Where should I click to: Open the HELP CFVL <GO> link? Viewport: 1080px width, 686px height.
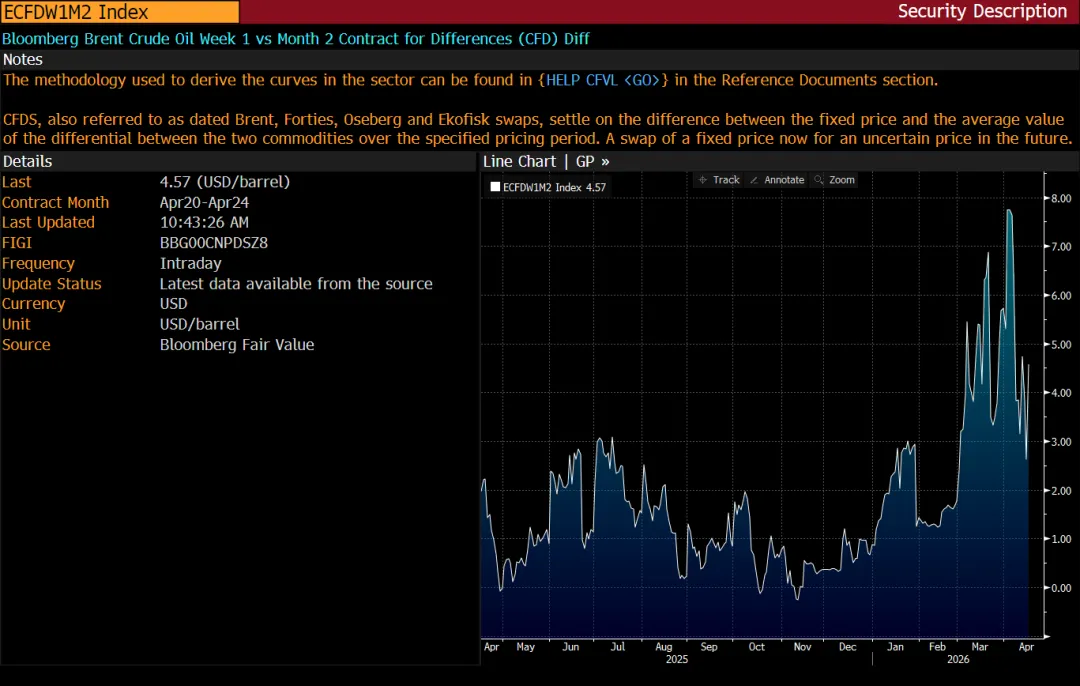(x=603, y=80)
